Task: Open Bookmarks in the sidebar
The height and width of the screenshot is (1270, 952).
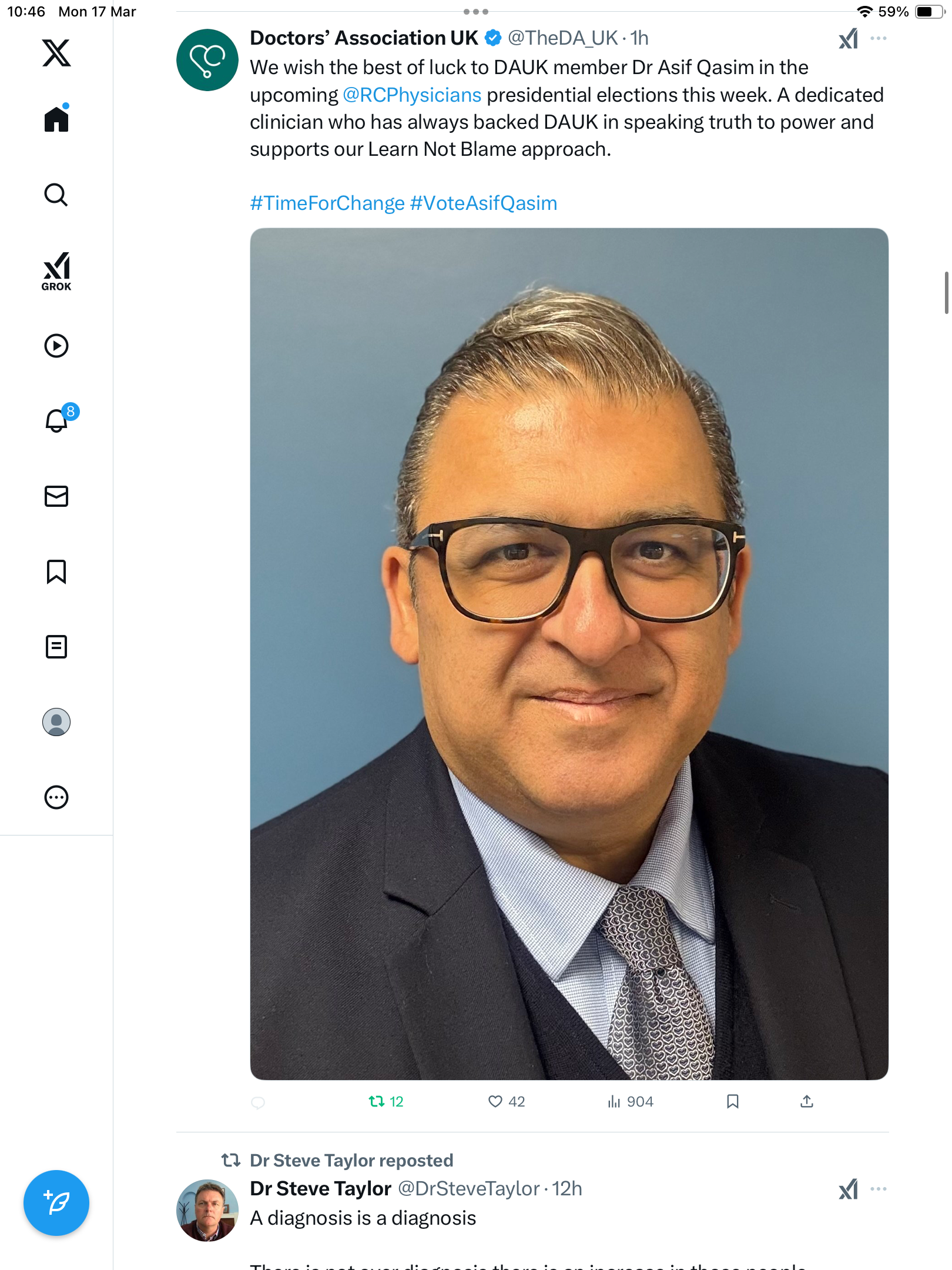Action: 56,571
